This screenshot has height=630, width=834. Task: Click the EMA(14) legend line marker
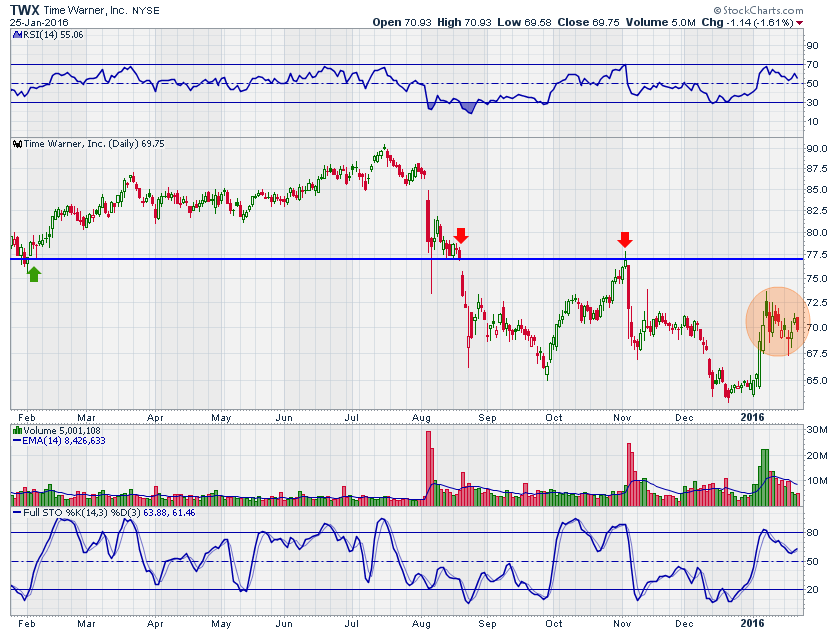16,441
